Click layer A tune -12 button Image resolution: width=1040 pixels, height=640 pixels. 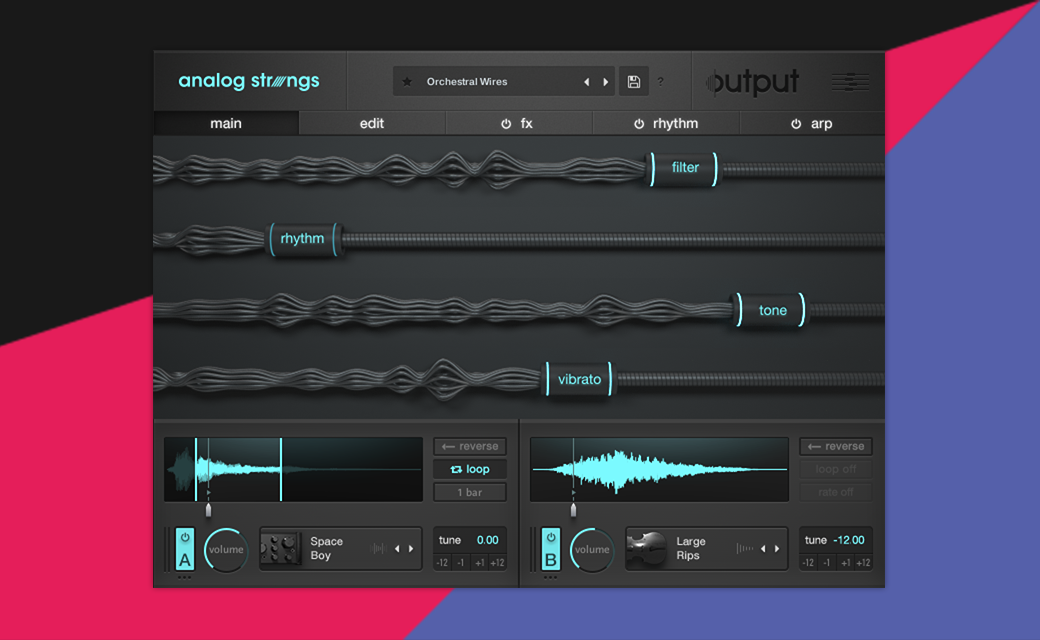click(442, 562)
